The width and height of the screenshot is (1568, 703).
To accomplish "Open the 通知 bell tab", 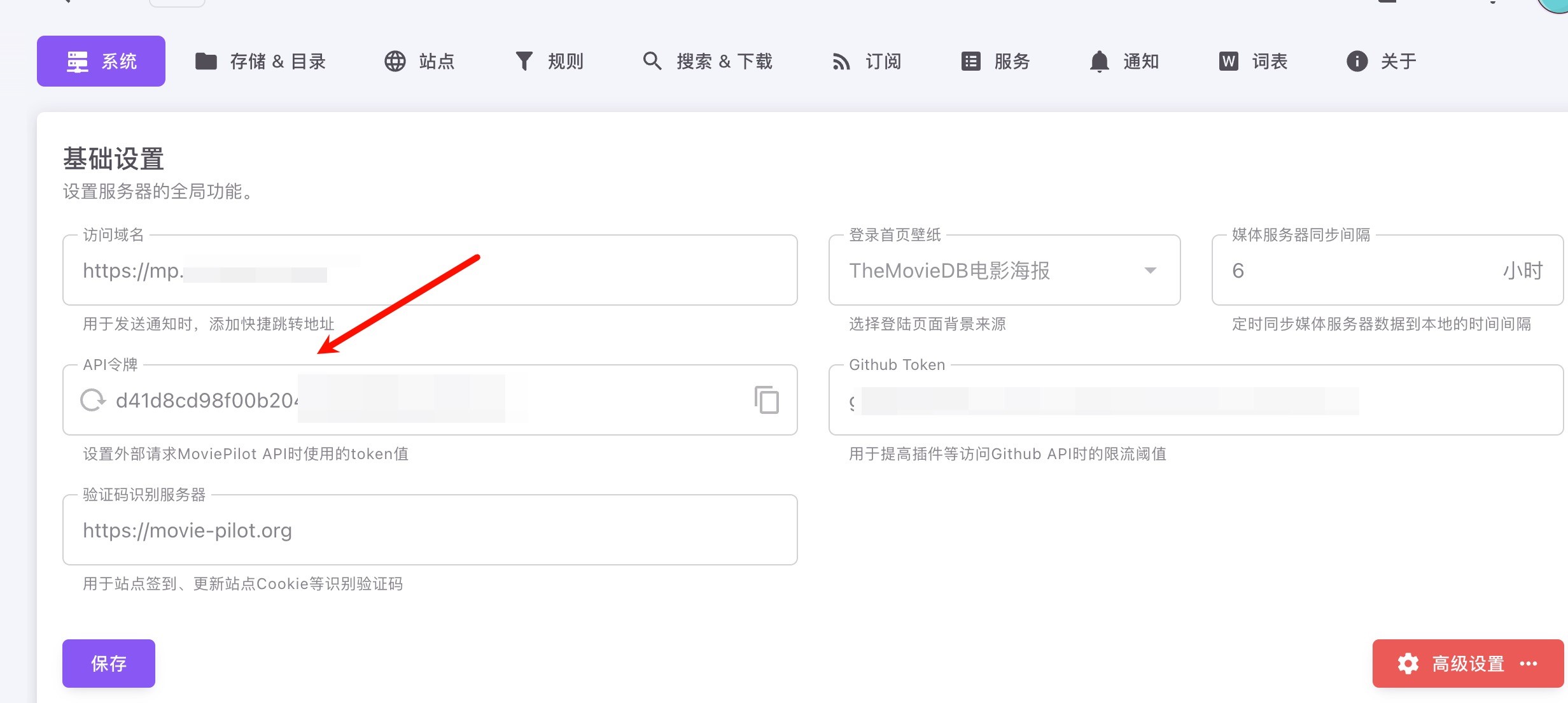I will (1124, 61).
